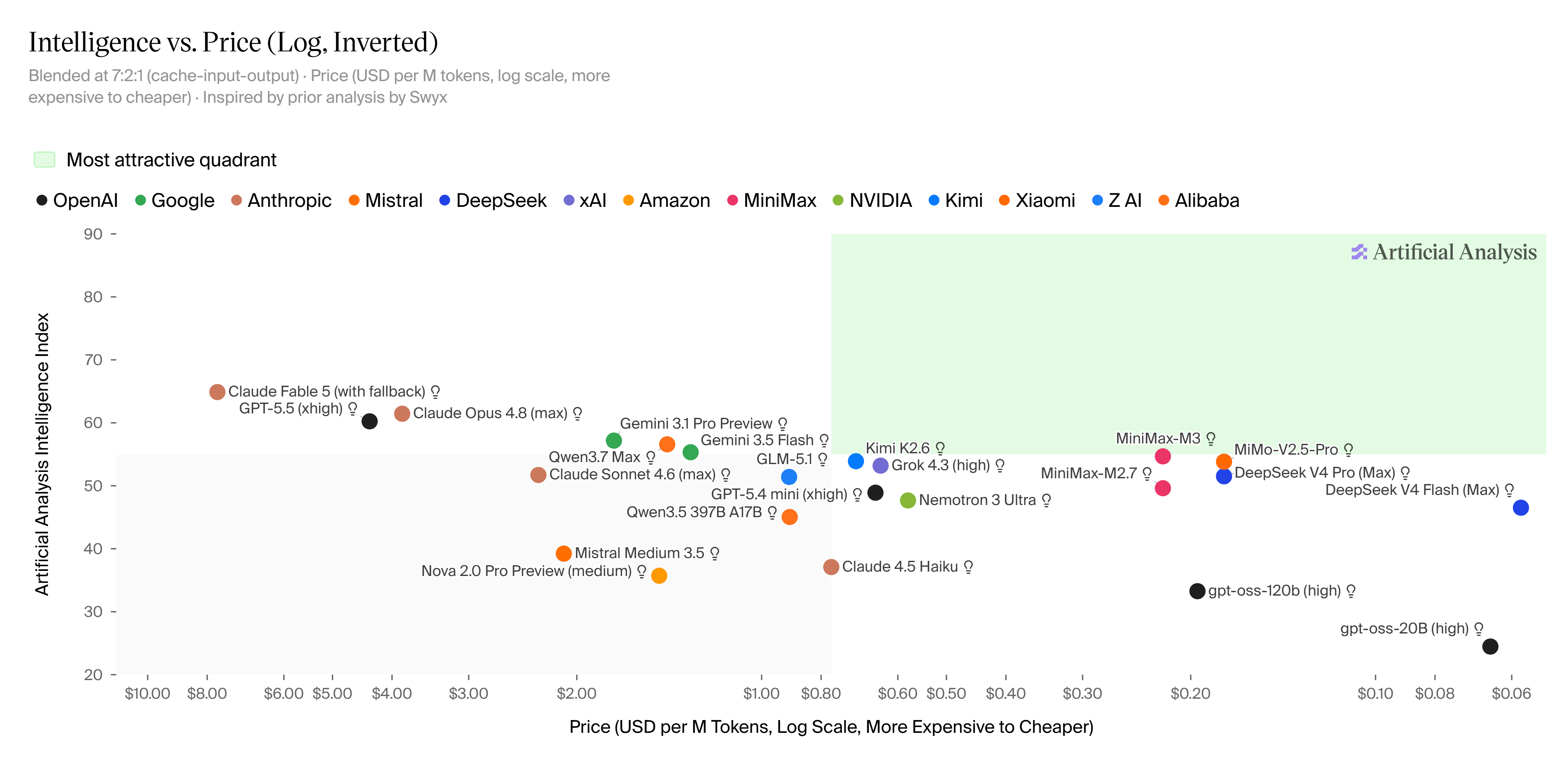1568x768 pixels.
Task: Click the lightbulb icon after Nemotron 3 Ultra
Action: (1046, 501)
